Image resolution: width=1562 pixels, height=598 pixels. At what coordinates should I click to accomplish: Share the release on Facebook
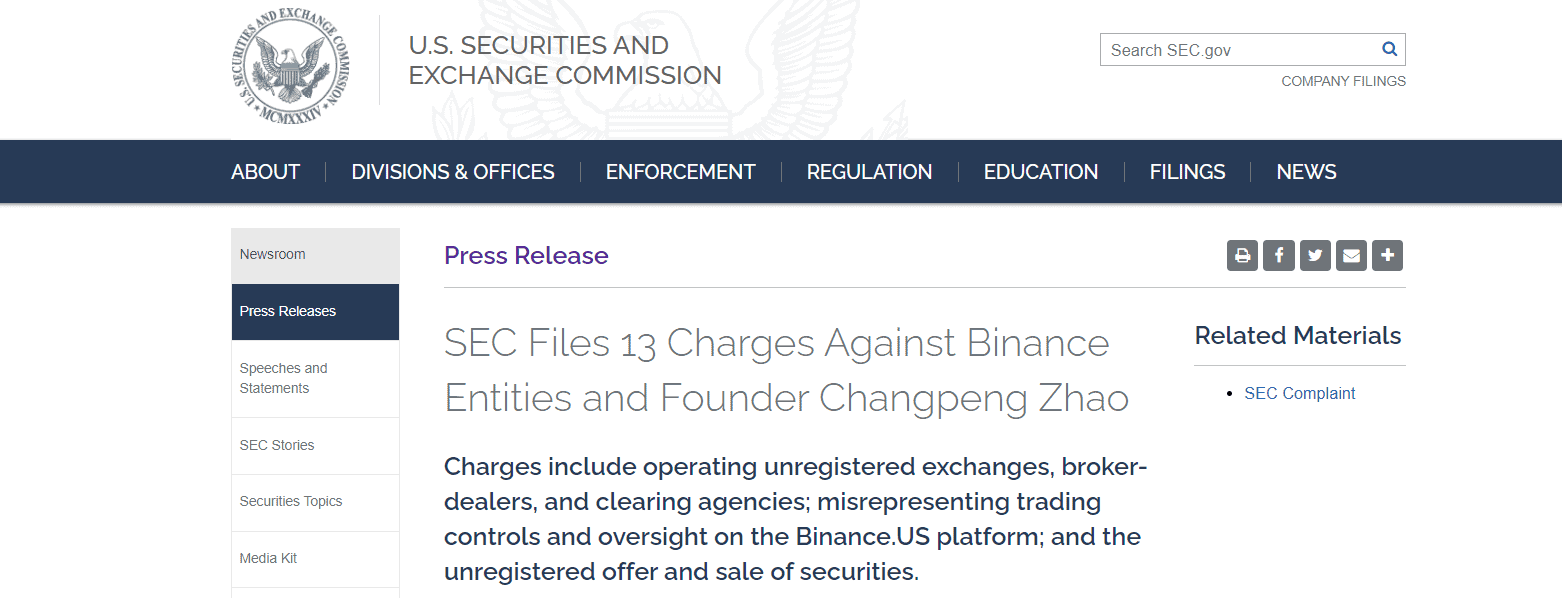[x=1279, y=256]
